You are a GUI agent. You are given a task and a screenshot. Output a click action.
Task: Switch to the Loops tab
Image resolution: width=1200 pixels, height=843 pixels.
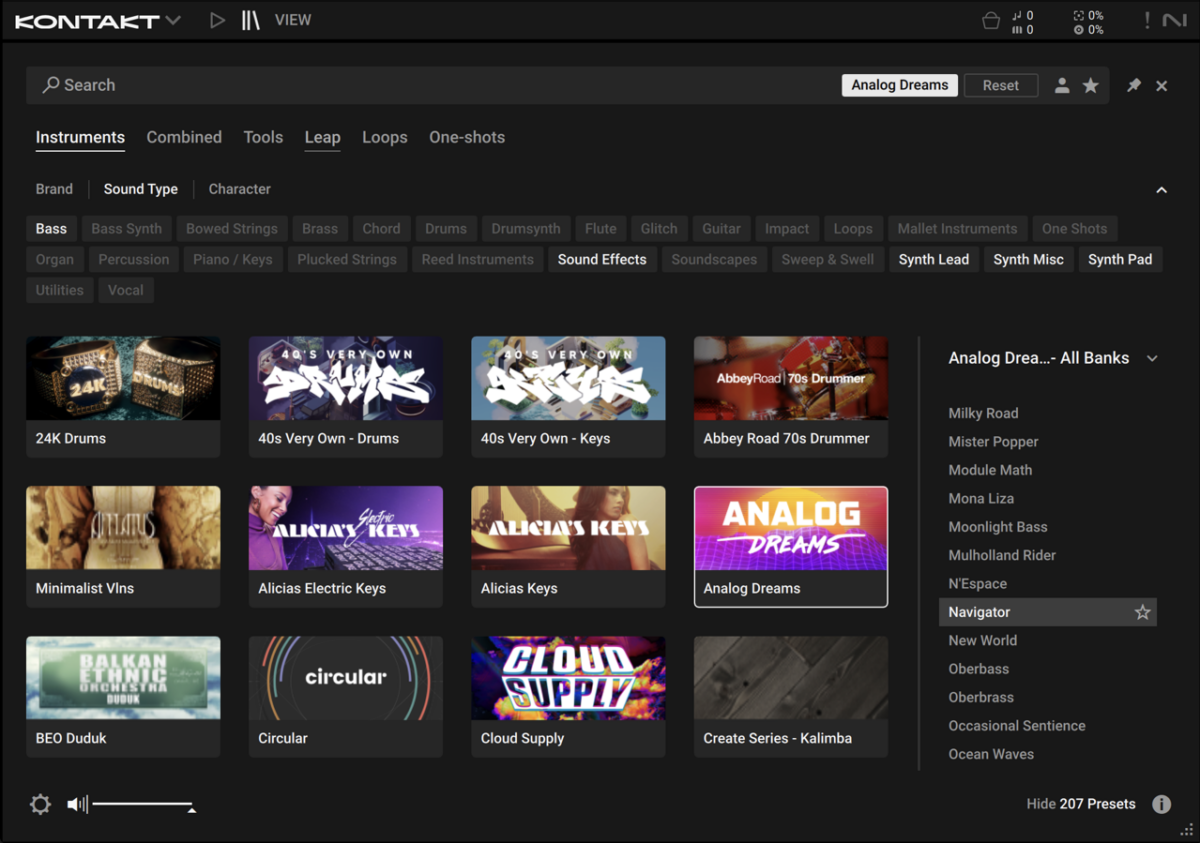pos(384,138)
